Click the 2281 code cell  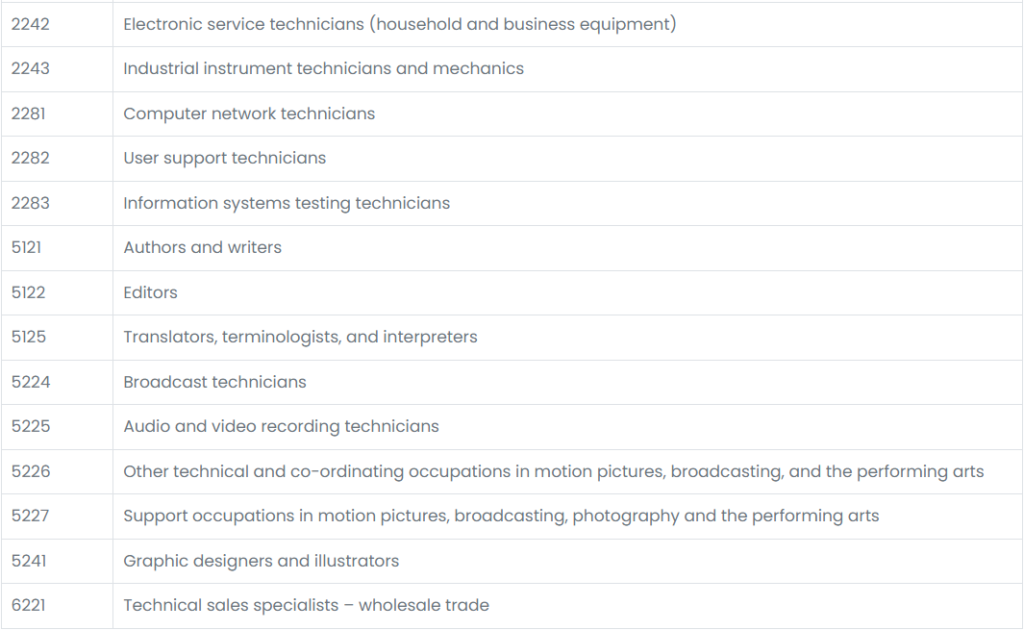(x=57, y=114)
